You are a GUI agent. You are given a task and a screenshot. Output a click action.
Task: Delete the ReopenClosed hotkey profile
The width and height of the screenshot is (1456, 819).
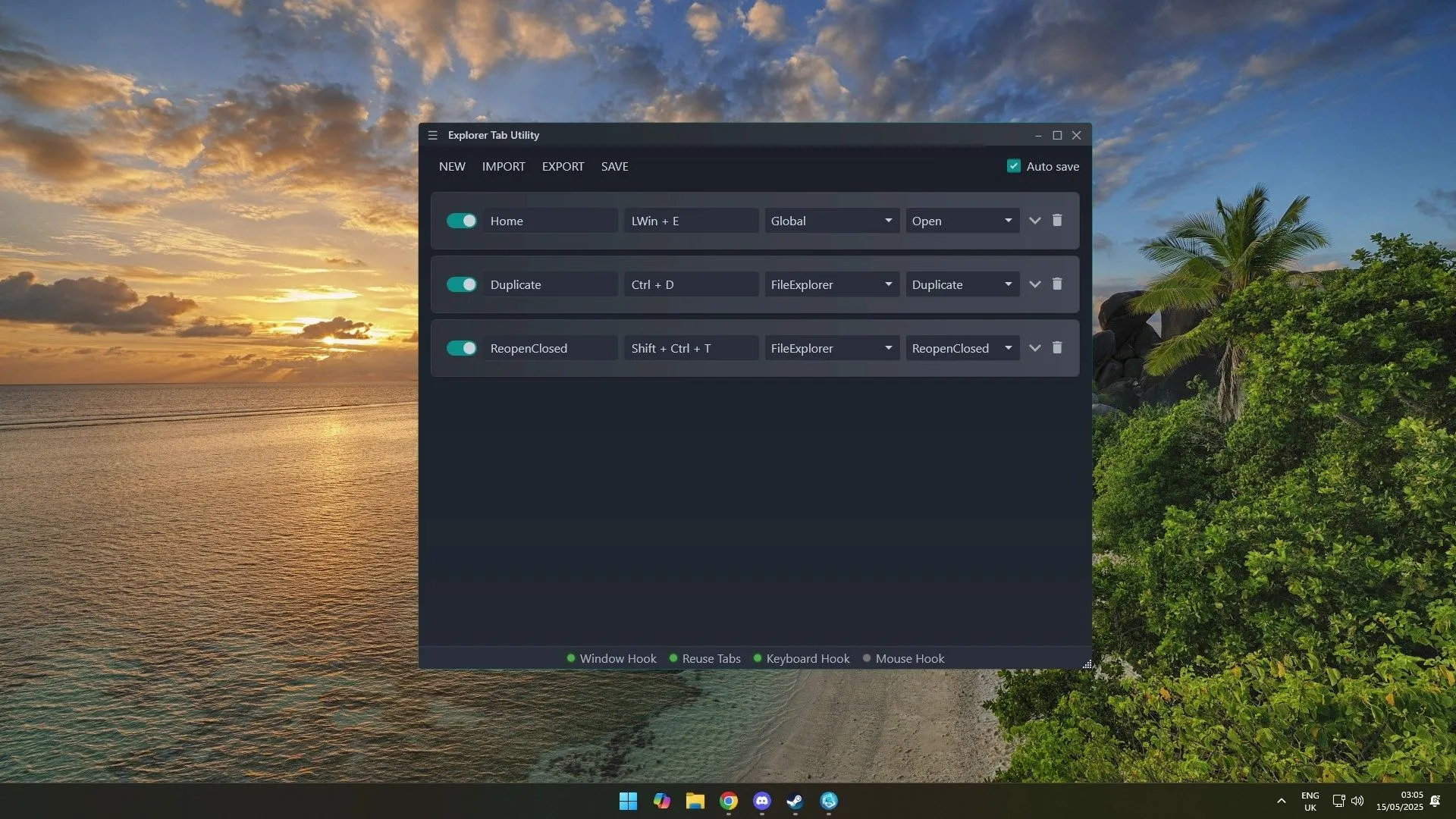click(1057, 348)
